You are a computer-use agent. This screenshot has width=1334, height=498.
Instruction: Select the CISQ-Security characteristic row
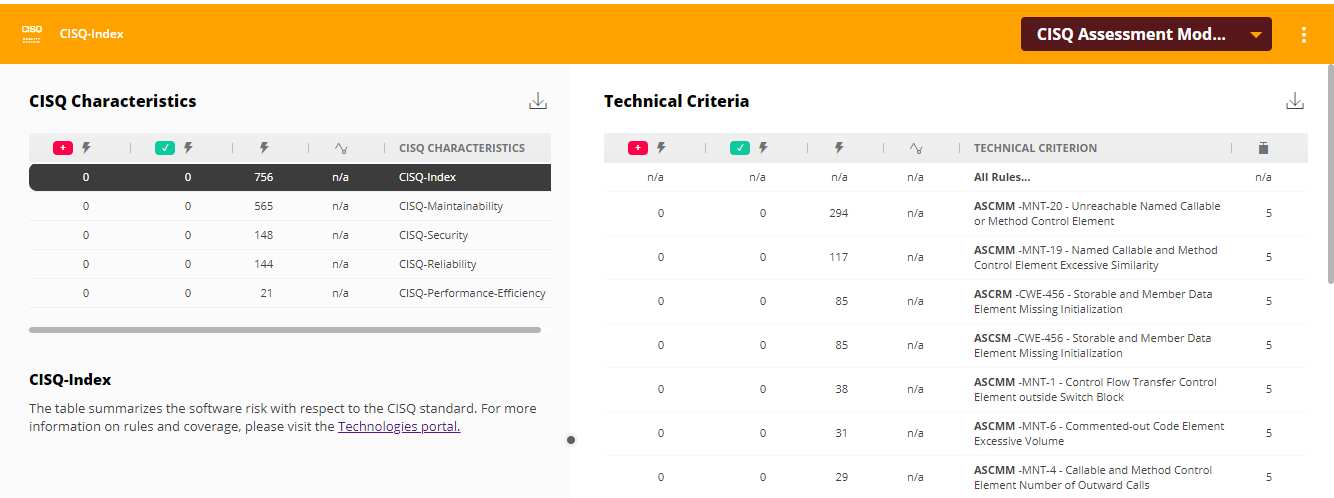click(433, 235)
